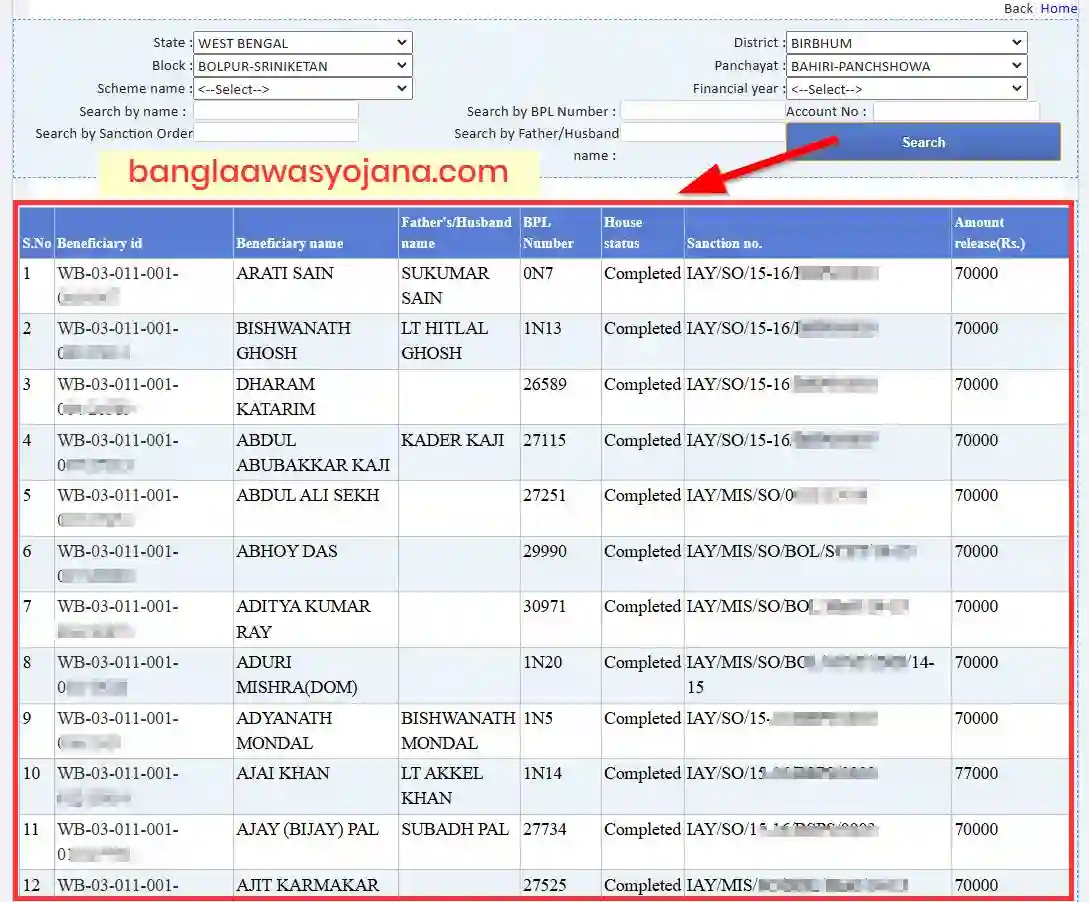Select beneficiary name ADURI MISHRA(DOM)
Screen dimensions: 1089x902
point(297,674)
